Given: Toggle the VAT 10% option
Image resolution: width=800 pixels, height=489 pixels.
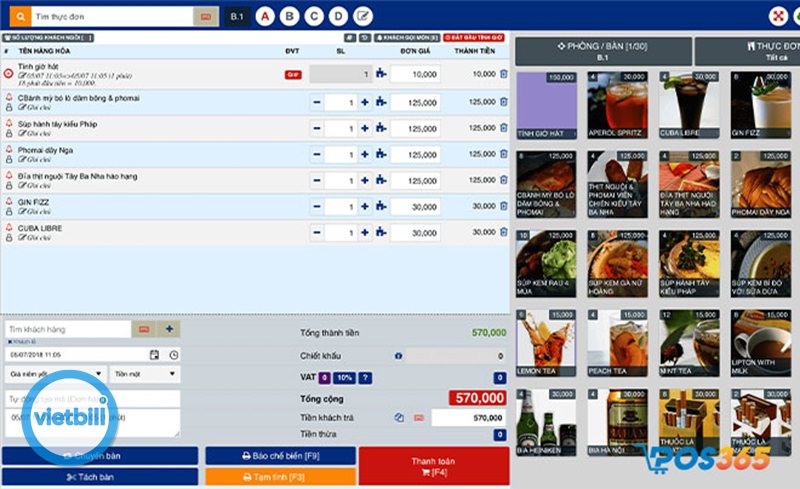Looking at the screenshot, I should tap(344, 377).
